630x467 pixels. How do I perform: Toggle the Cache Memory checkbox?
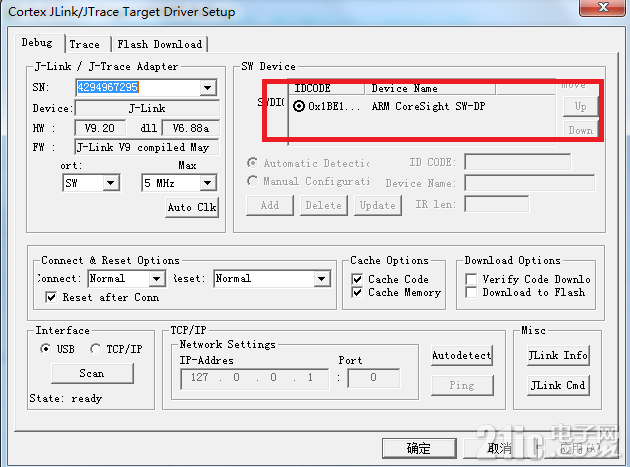click(357, 292)
